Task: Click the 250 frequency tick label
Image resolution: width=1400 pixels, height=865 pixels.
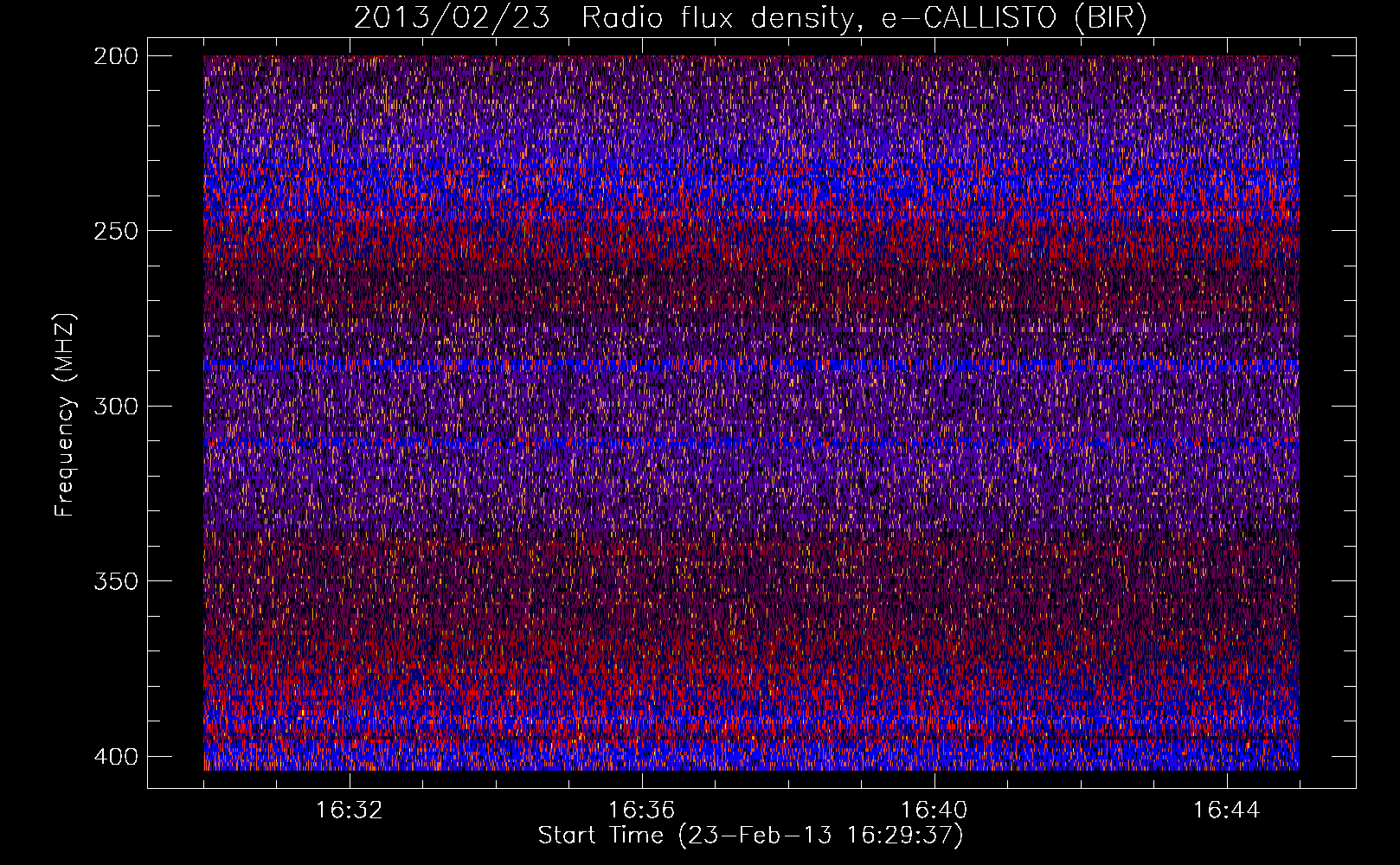Action: click(115, 231)
